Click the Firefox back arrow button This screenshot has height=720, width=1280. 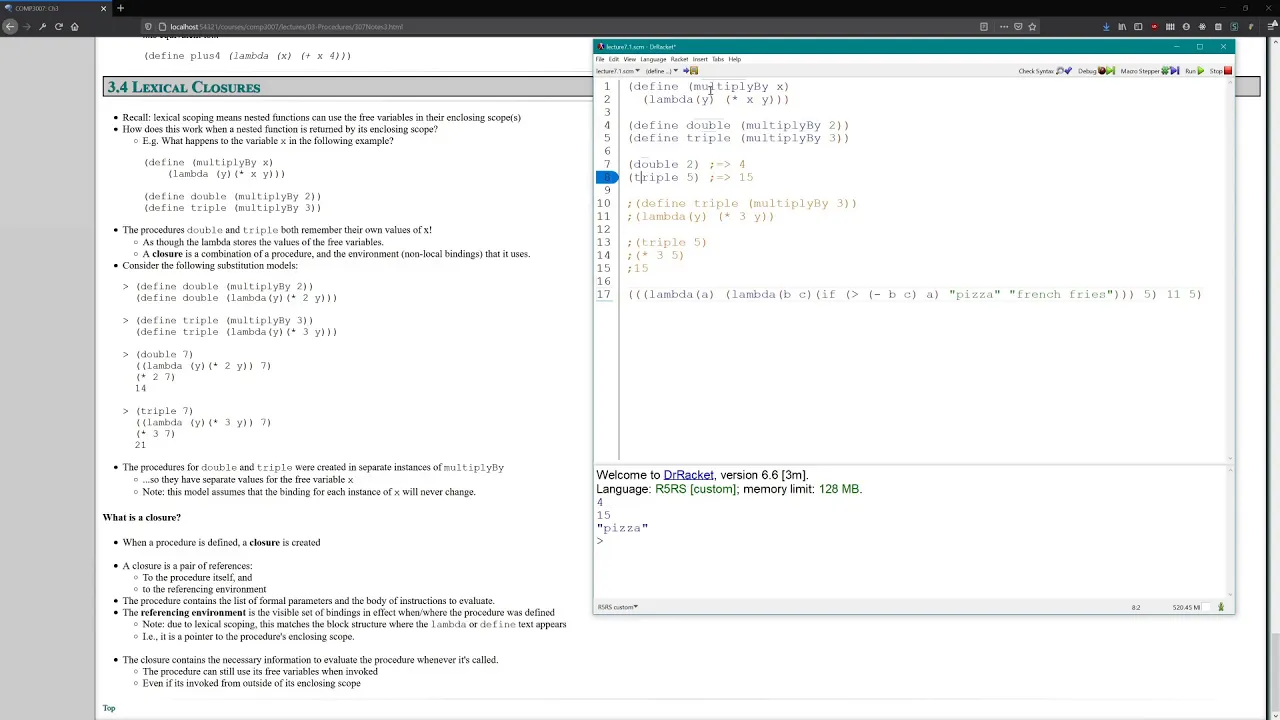[10, 27]
